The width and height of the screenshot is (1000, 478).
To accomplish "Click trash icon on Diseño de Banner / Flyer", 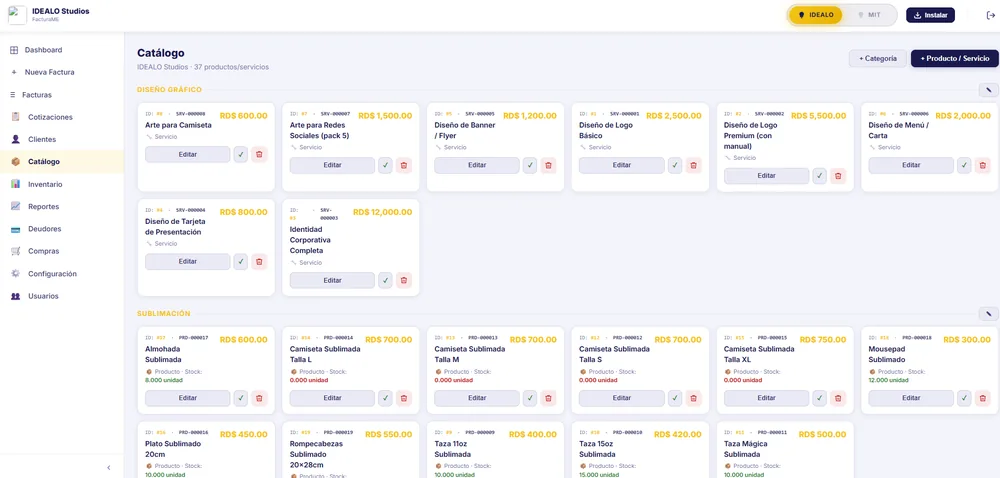I will point(548,166).
